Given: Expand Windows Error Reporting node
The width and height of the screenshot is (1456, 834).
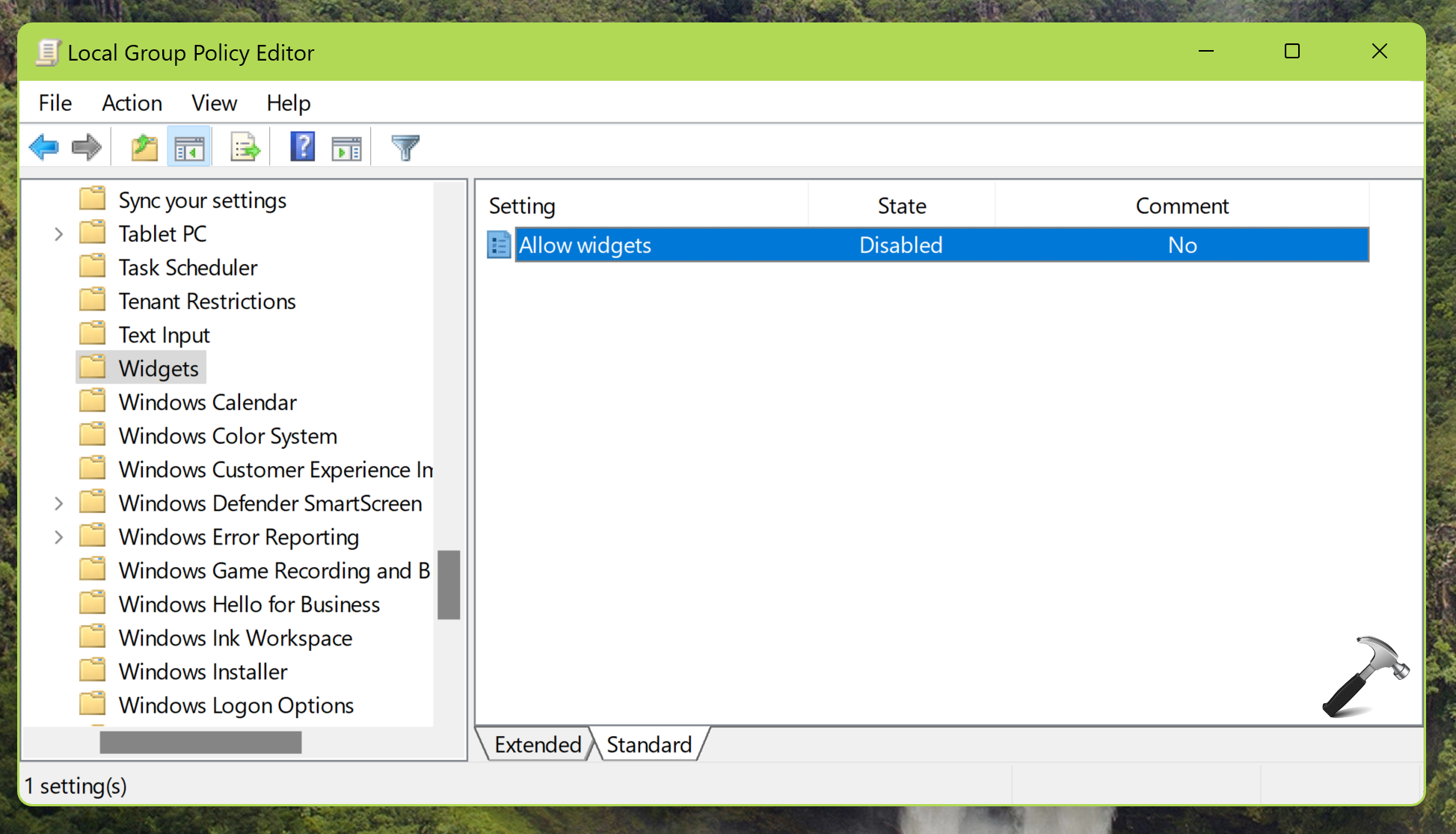Looking at the screenshot, I should [59, 537].
